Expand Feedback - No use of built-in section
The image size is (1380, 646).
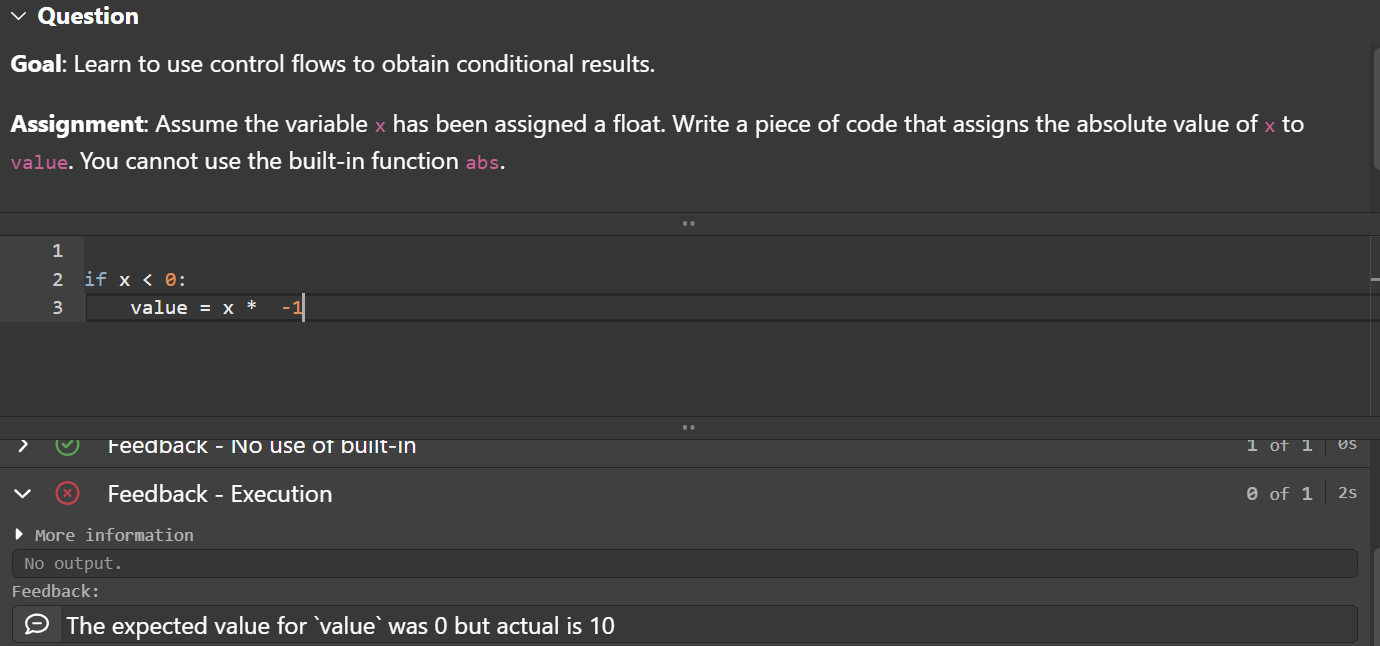coord(22,445)
